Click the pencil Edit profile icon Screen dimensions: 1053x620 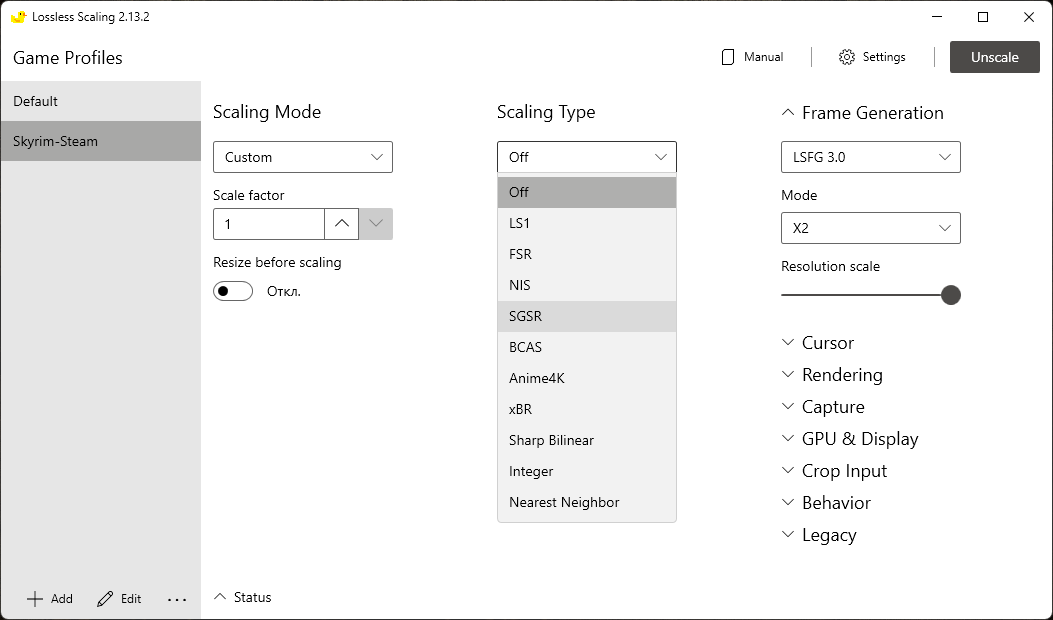pyautogui.click(x=105, y=599)
